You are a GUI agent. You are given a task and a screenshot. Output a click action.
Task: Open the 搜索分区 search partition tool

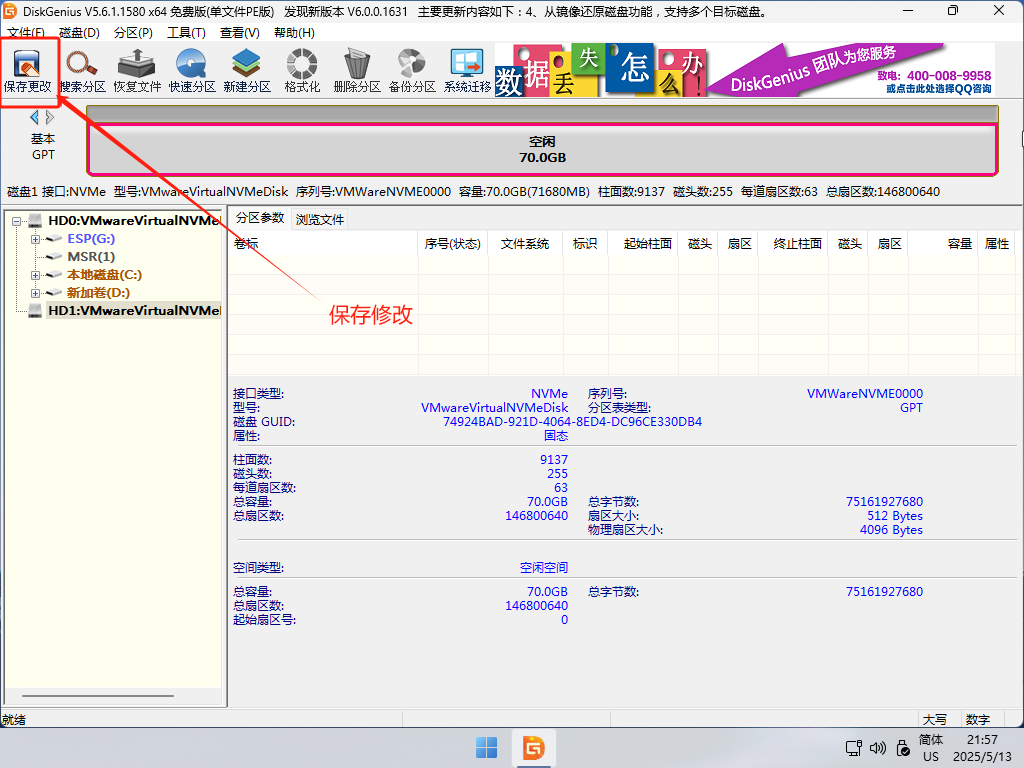pyautogui.click(x=82, y=71)
